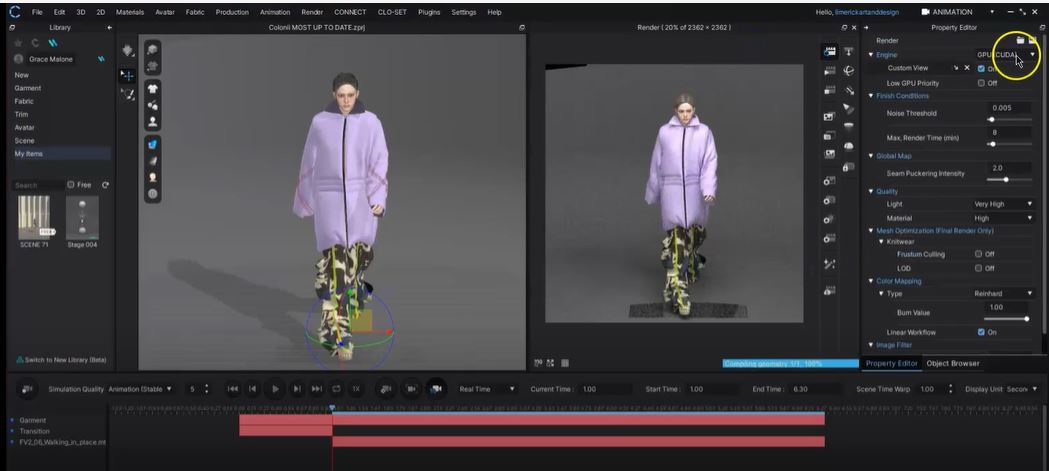Select the Fabric library category
Screen dimensions: 1049x471
(24, 101)
